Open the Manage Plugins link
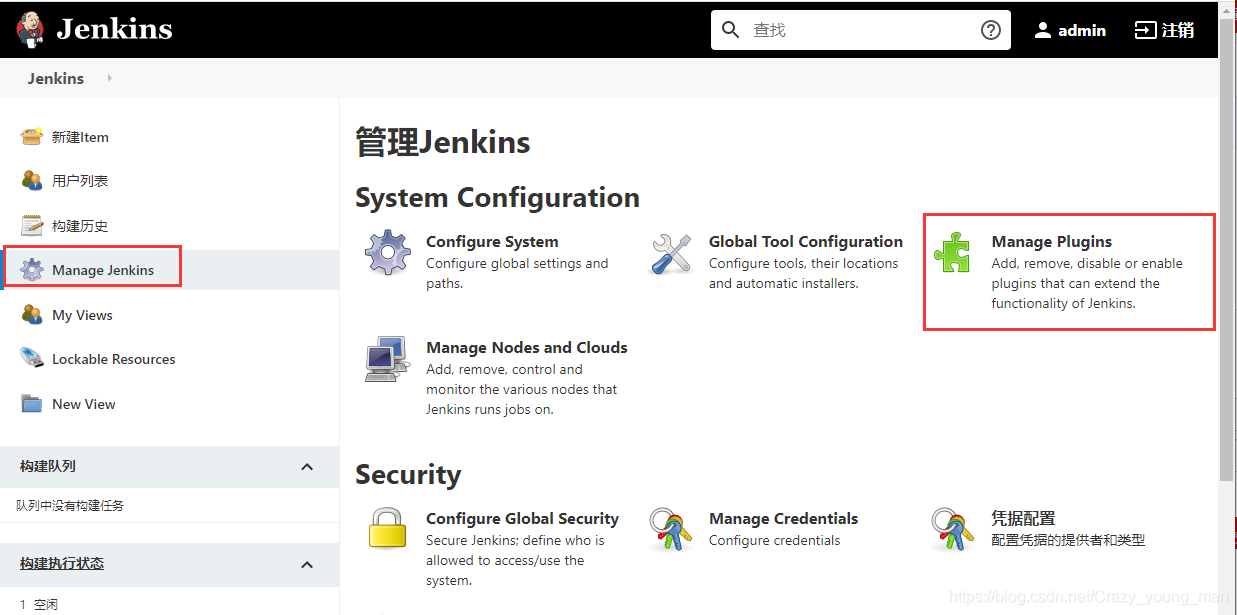Image resolution: width=1237 pixels, height=615 pixels. 1052,242
